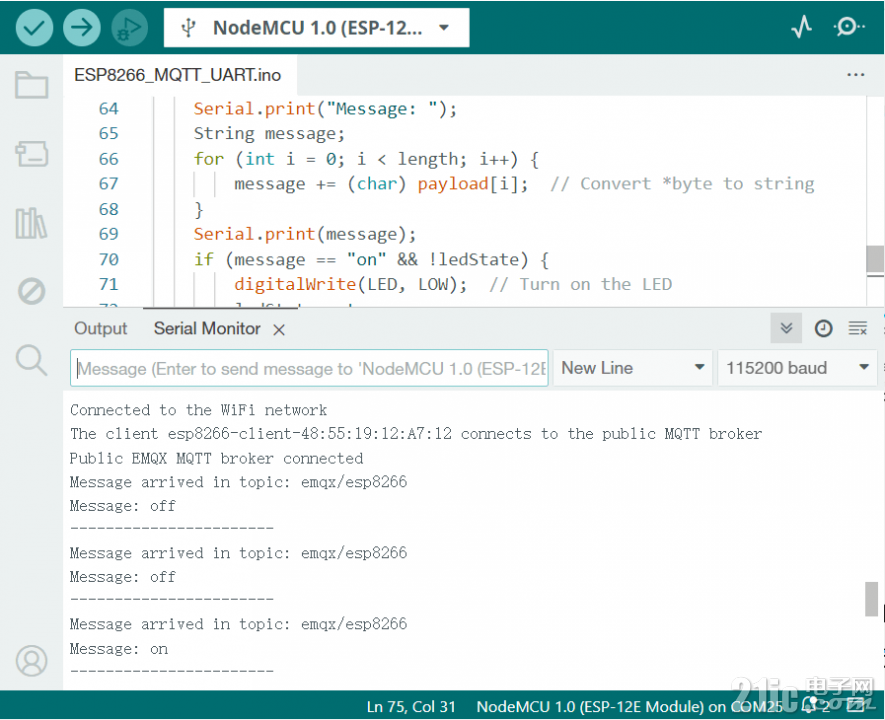Open the user account profile icon
The height and width of the screenshot is (720, 885).
click(32, 661)
